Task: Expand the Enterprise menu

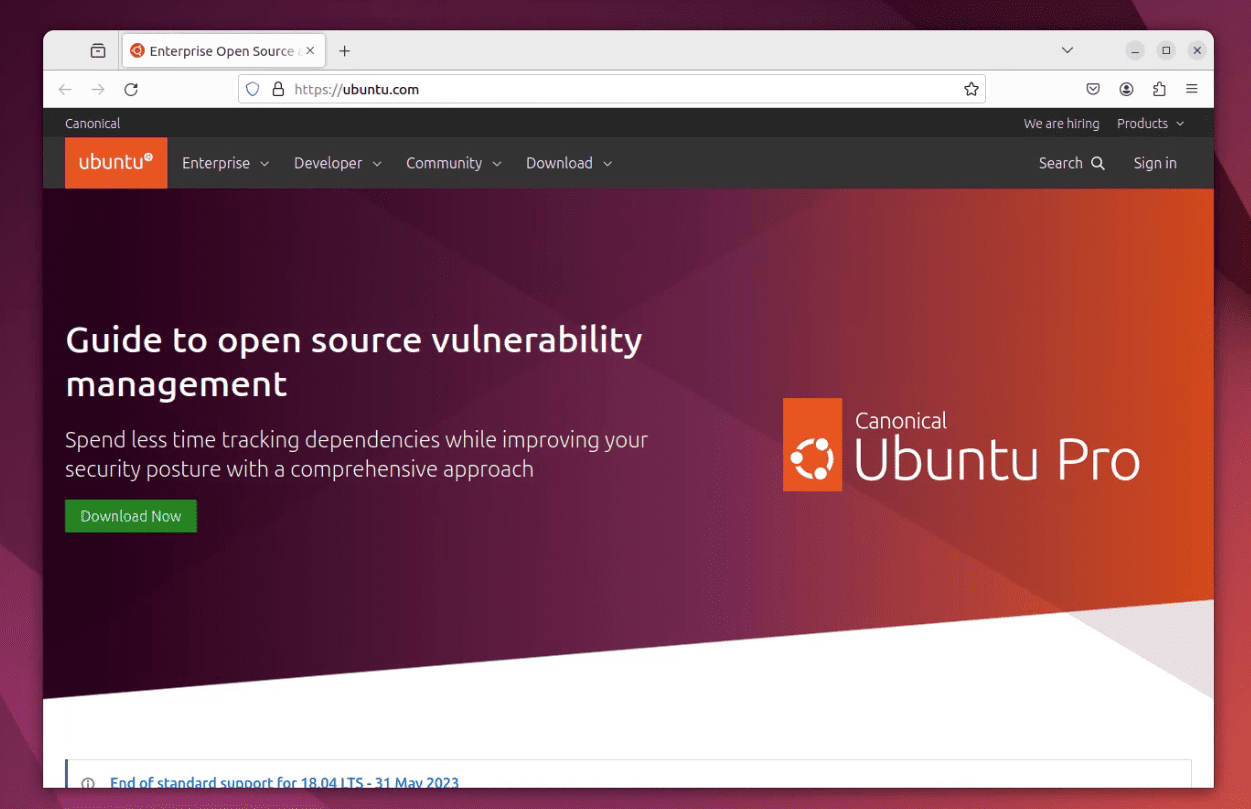Action: pyautogui.click(x=225, y=163)
